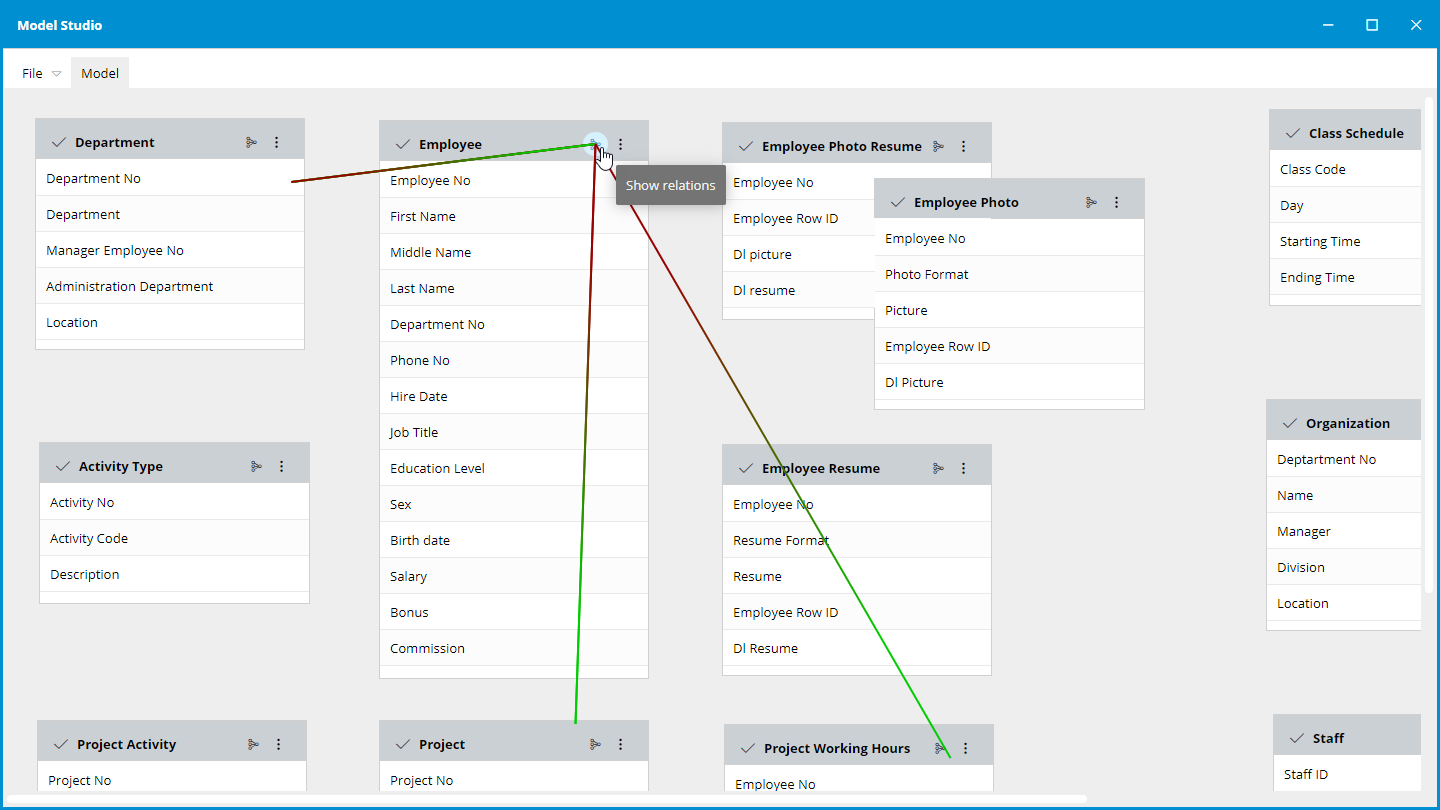
Task: Show relations for the Employee Photo table
Action: 1091,202
